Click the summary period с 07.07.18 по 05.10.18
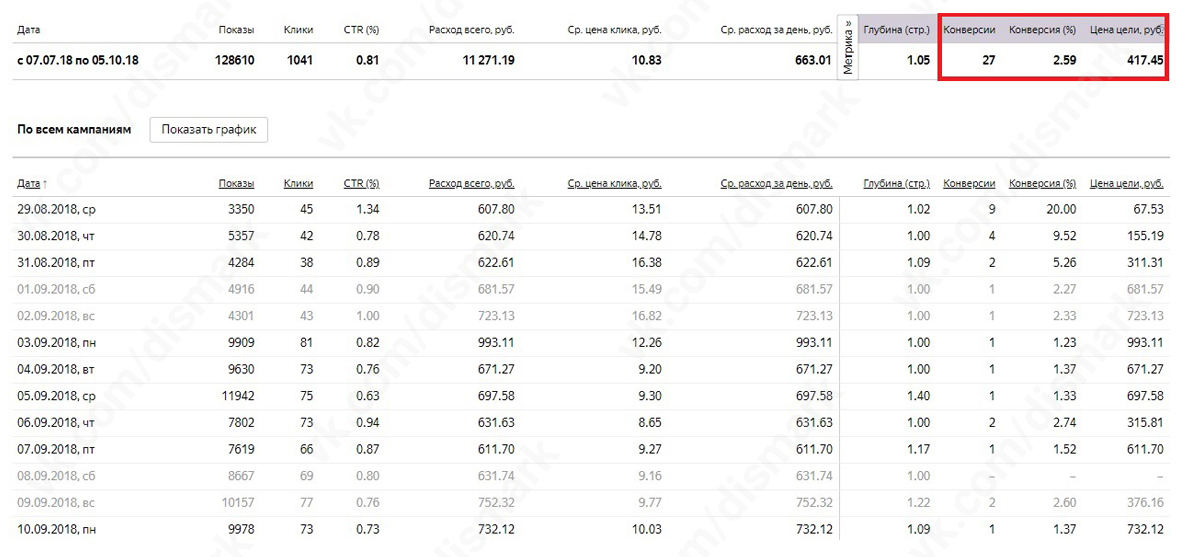Screen dimensions: 1179x557 [x=77, y=61]
